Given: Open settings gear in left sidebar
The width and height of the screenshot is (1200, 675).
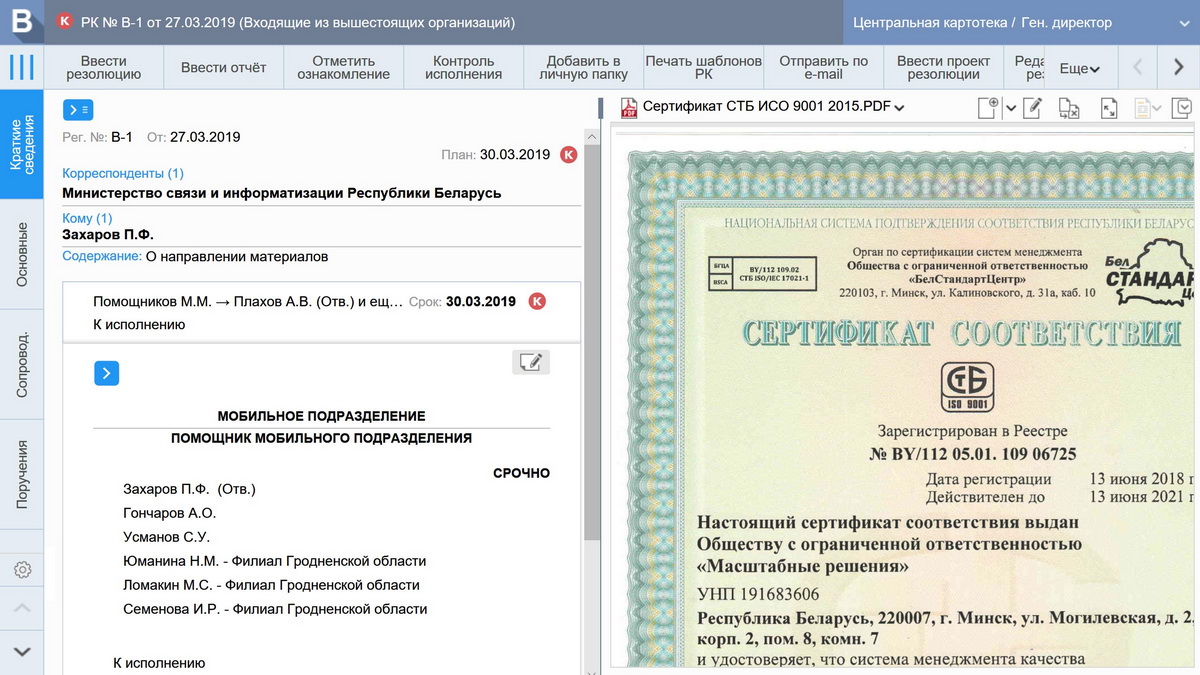Looking at the screenshot, I should click(22, 570).
